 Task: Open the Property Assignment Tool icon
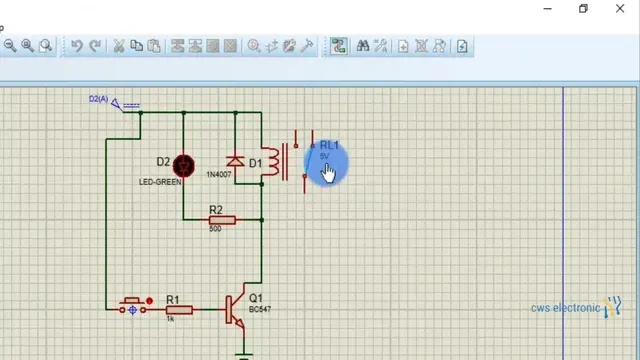pyautogui.click(x=380, y=46)
